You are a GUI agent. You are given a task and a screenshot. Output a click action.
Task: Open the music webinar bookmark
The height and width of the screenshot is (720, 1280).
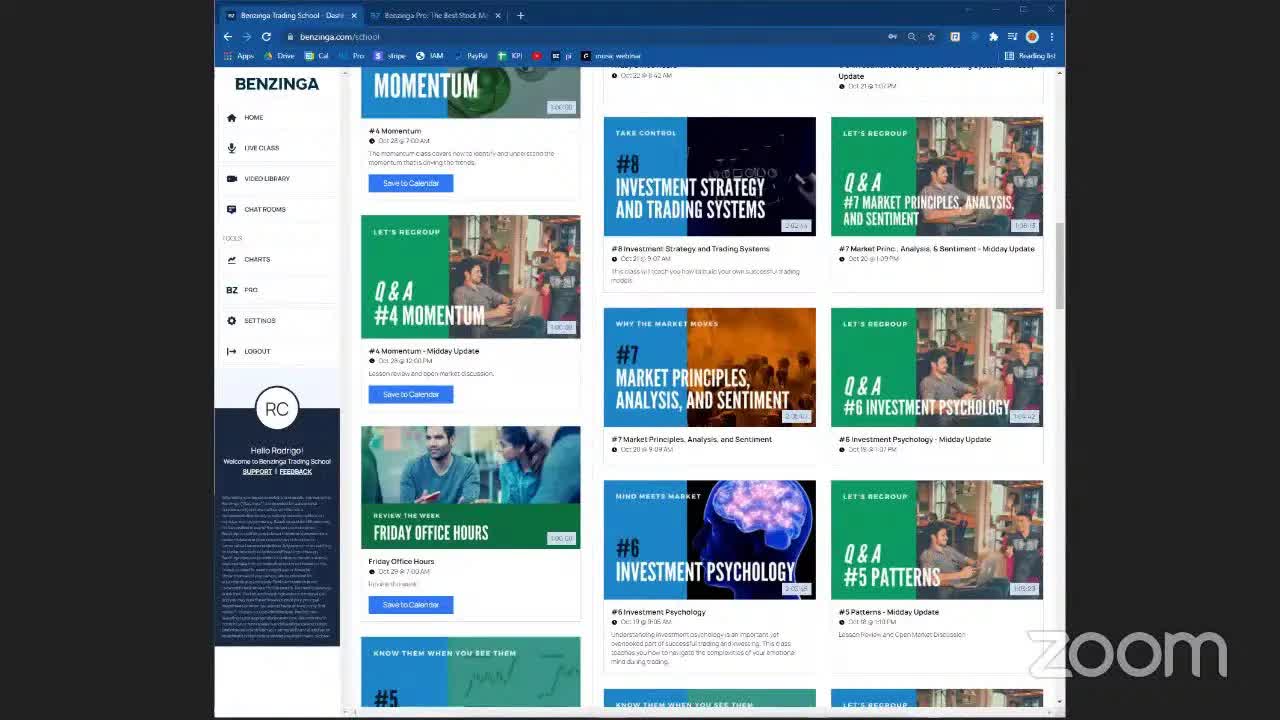(x=611, y=56)
